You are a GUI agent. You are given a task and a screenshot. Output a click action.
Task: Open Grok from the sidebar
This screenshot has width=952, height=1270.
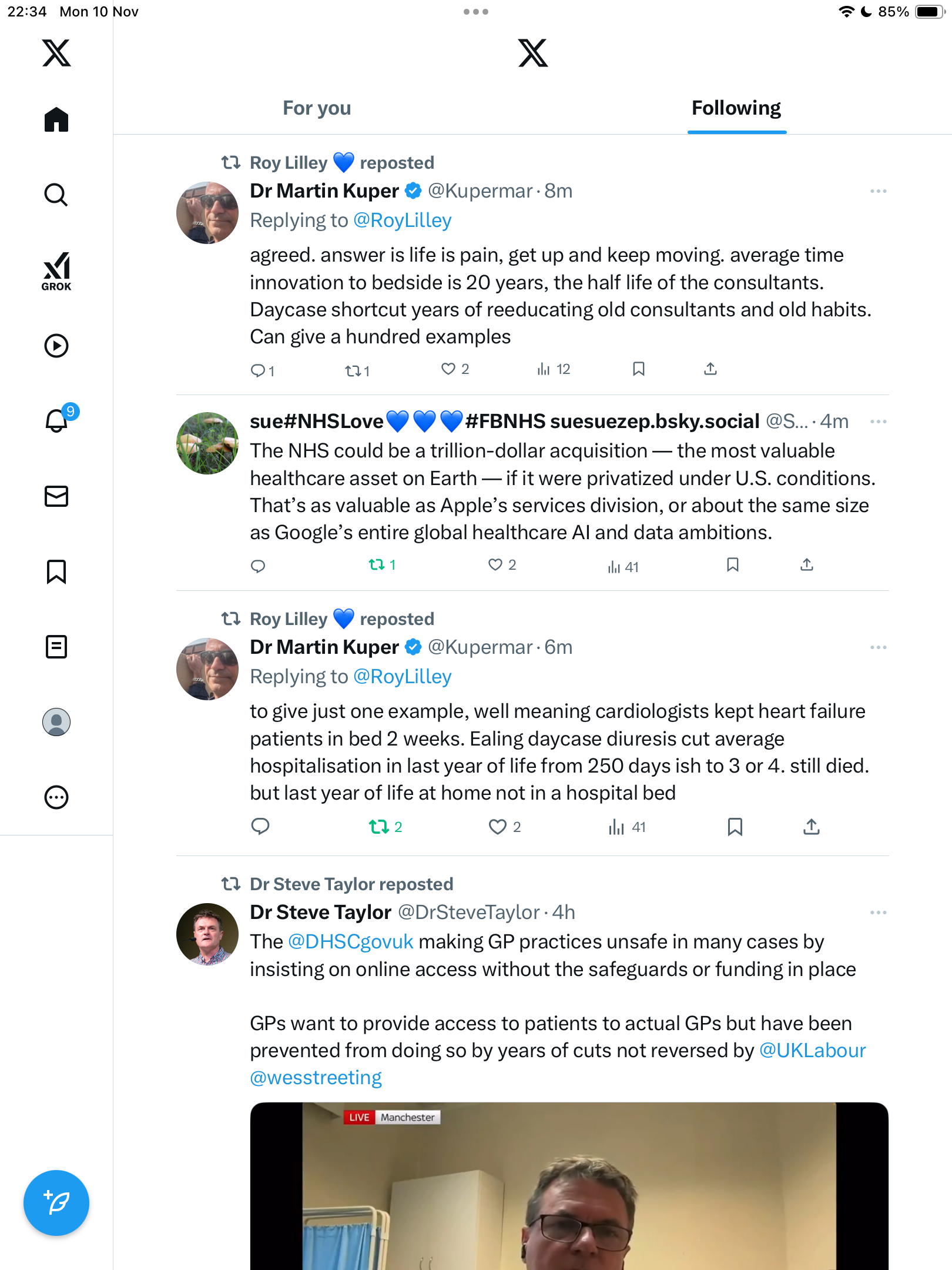click(x=56, y=271)
